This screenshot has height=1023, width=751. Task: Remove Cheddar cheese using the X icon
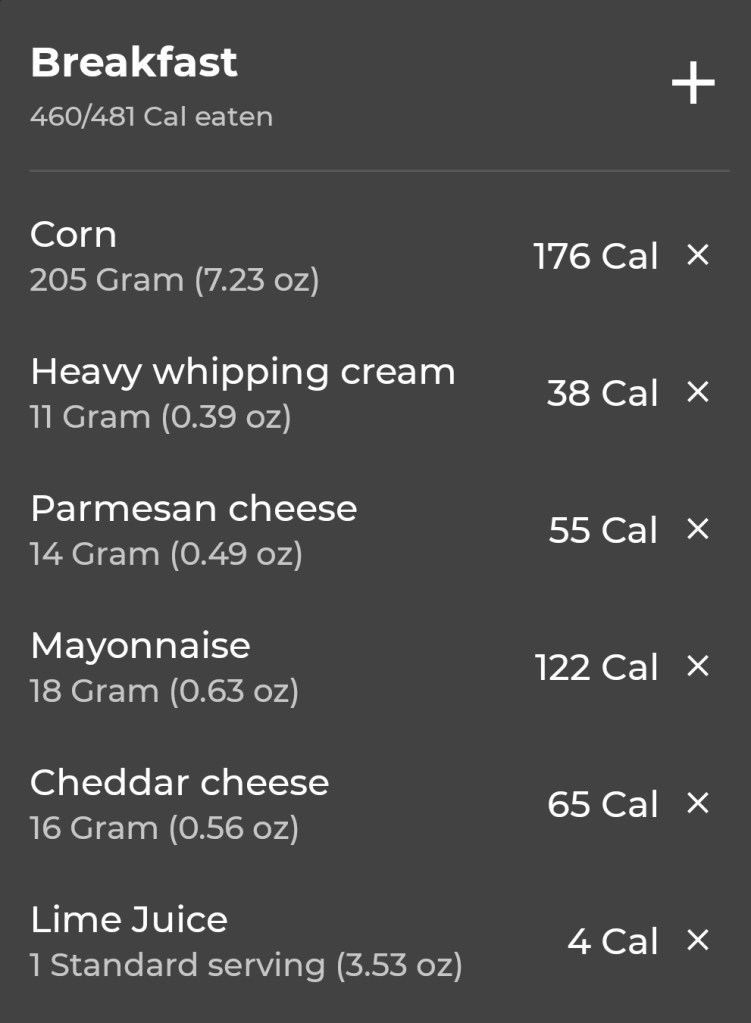coord(698,803)
